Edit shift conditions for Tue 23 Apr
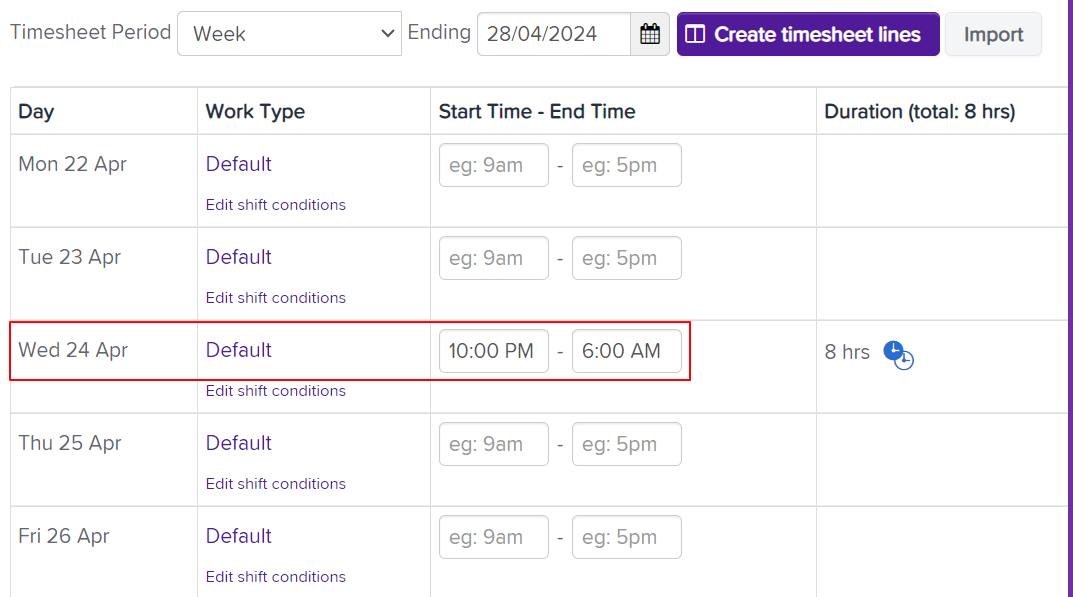This screenshot has width=1073, height=597. tap(276, 298)
